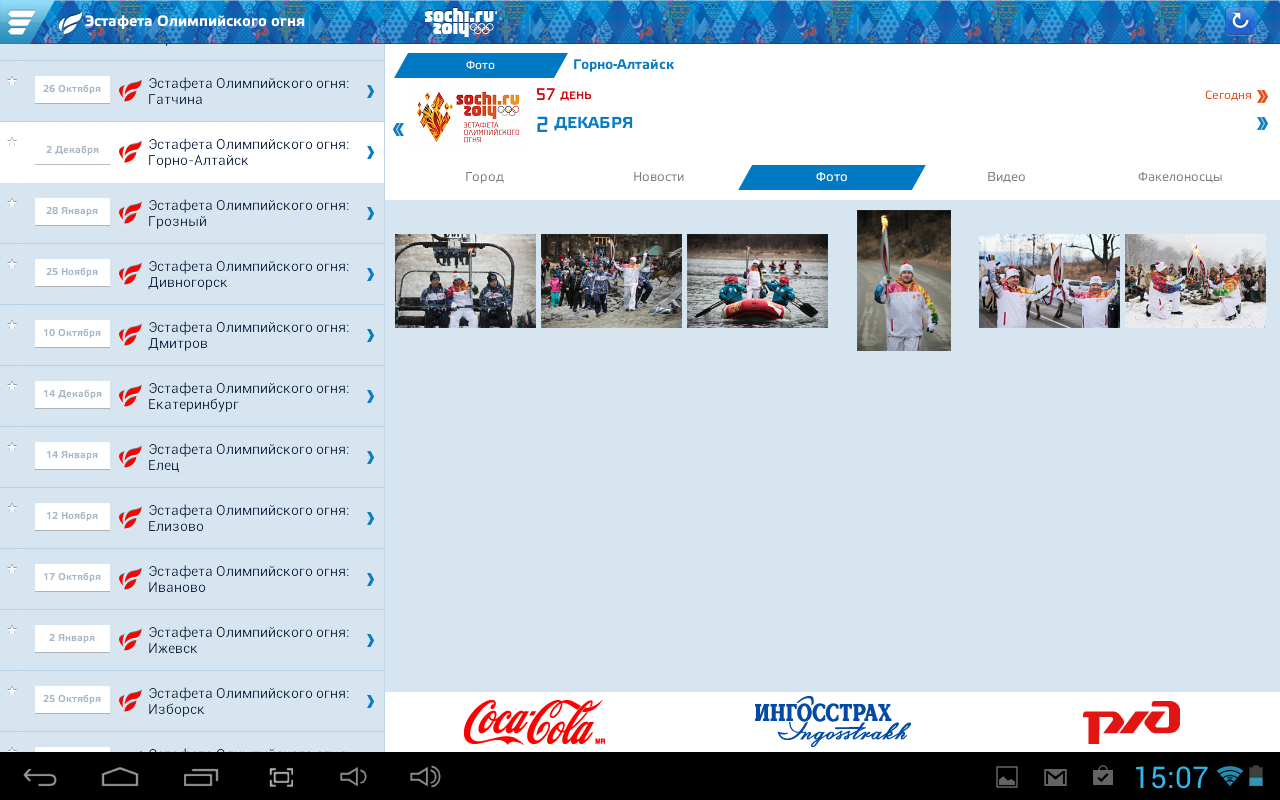Open the hamburger menu in top-left corner
The image size is (1280, 800).
[x=20, y=21]
